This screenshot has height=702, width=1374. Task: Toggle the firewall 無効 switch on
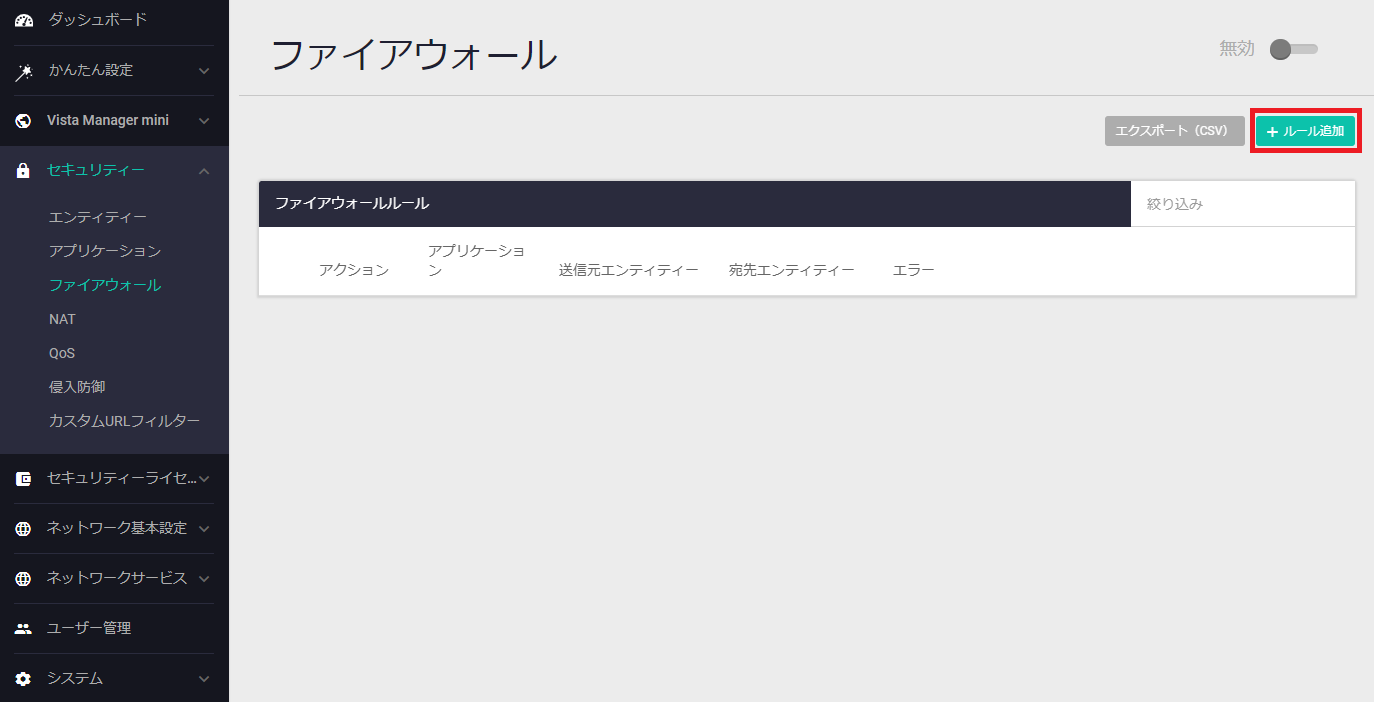(x=1294, y=49)
